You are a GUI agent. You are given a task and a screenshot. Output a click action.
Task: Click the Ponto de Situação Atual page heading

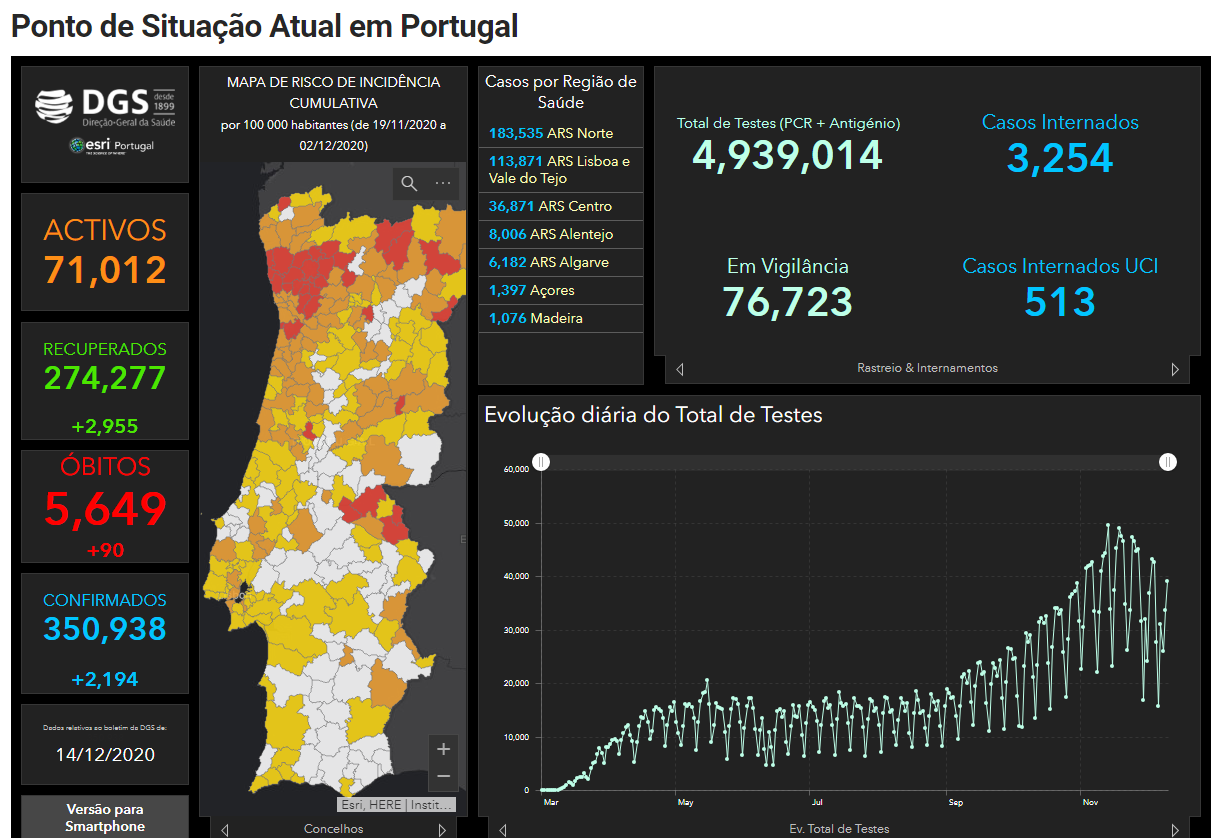click(265, 26)
